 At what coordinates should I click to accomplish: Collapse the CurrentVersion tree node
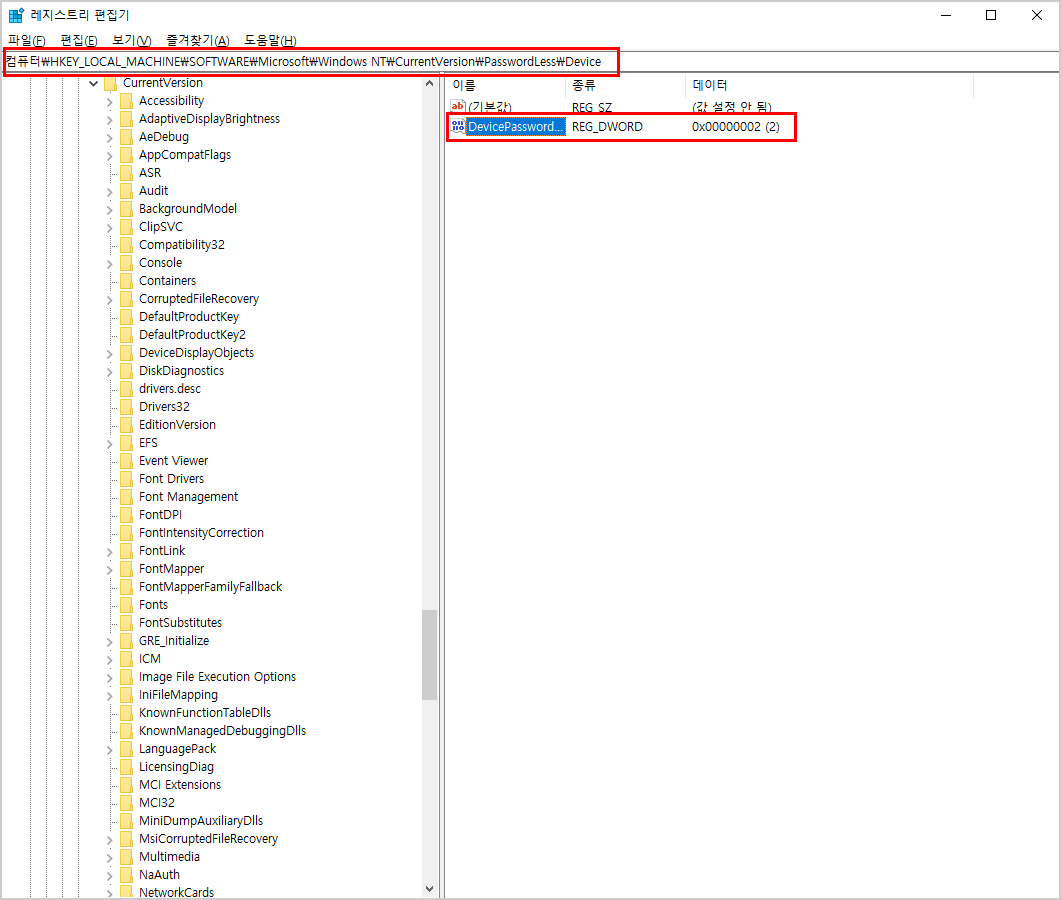(93, 83)
